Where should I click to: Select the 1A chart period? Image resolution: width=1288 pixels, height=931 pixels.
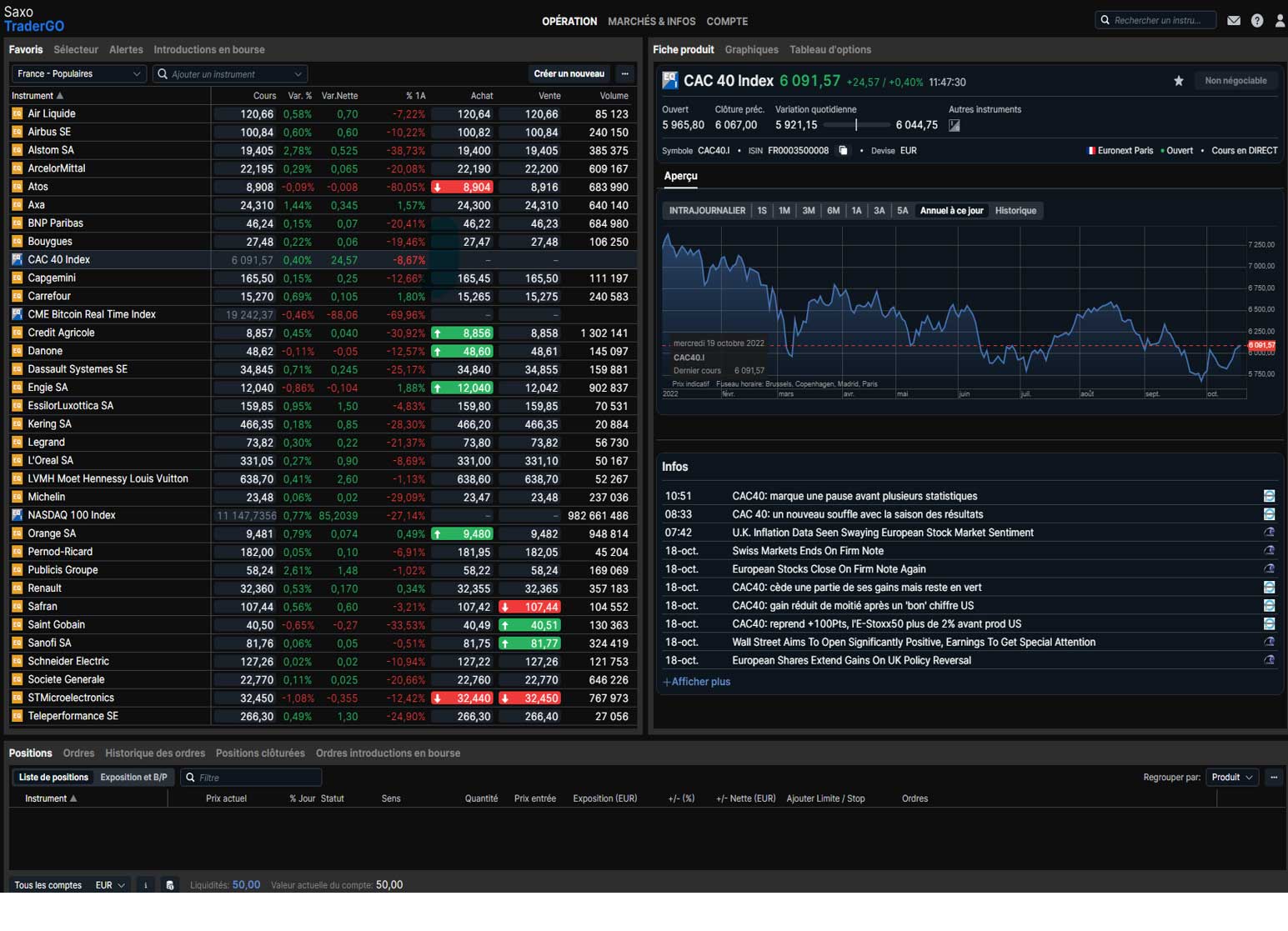856,211
